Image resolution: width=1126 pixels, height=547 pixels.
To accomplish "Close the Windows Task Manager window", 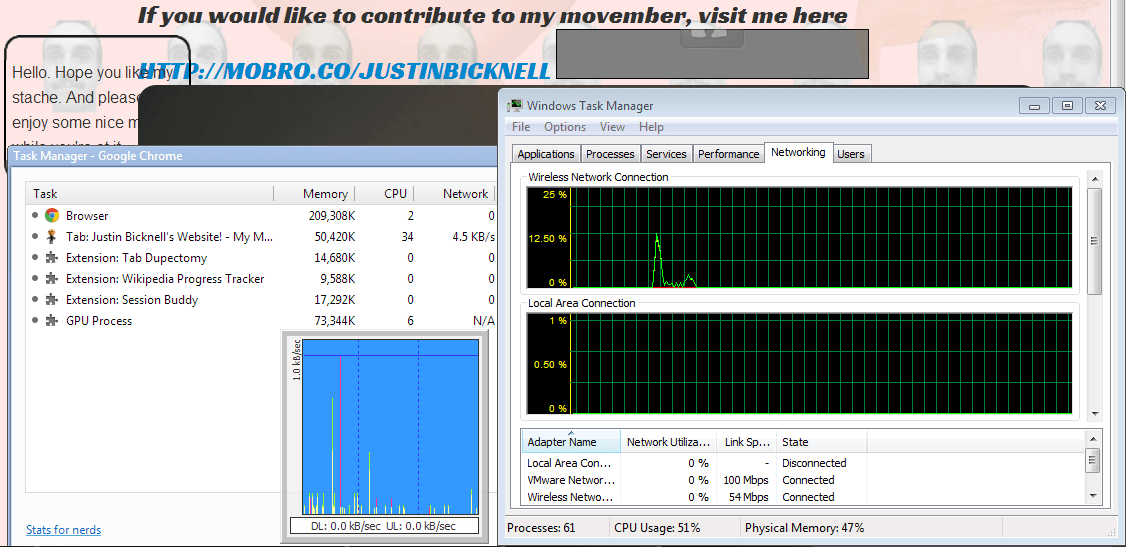I will pos(1100,106).
